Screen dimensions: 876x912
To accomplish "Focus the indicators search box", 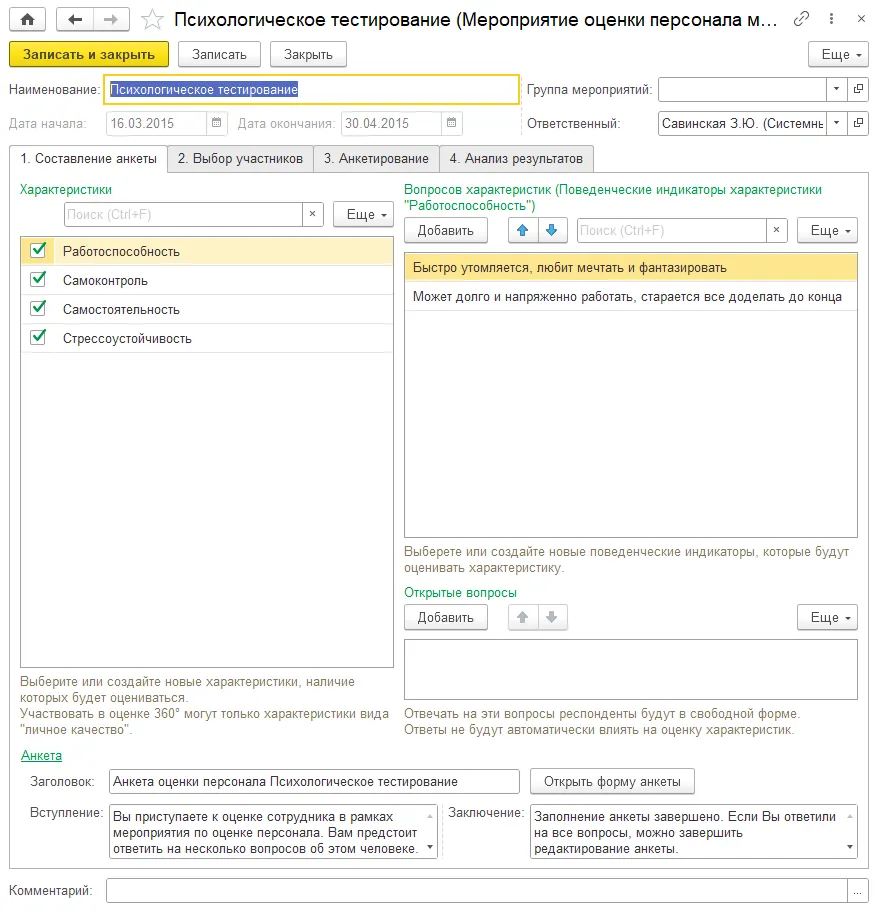I will pyautogui.click(x=671, y=230).
